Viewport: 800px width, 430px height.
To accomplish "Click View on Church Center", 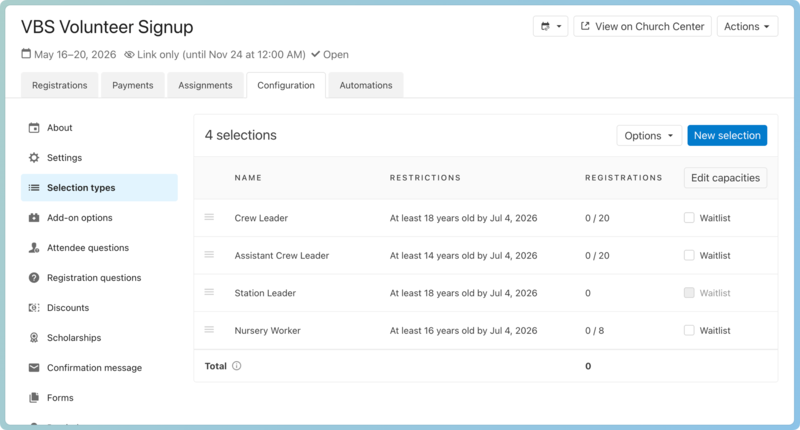I will [643, 27].
